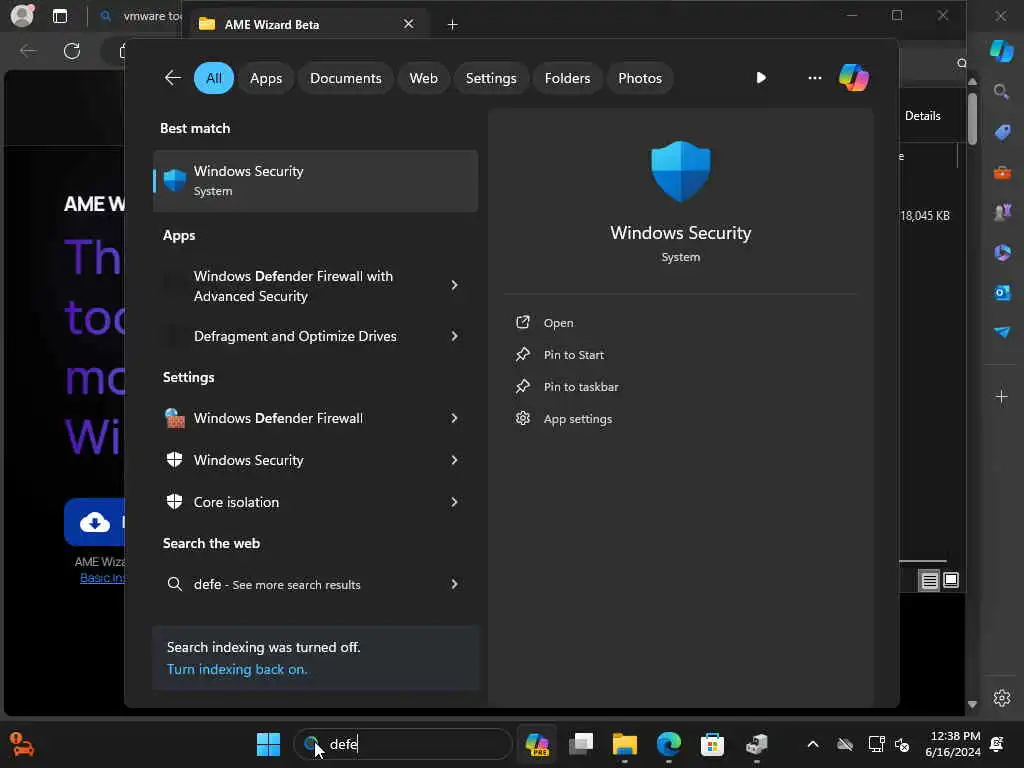Open Edge sidebar Outlook icon
Image resolution: width=1024 pixels, height=768 pixels.
pos(1002,293)
